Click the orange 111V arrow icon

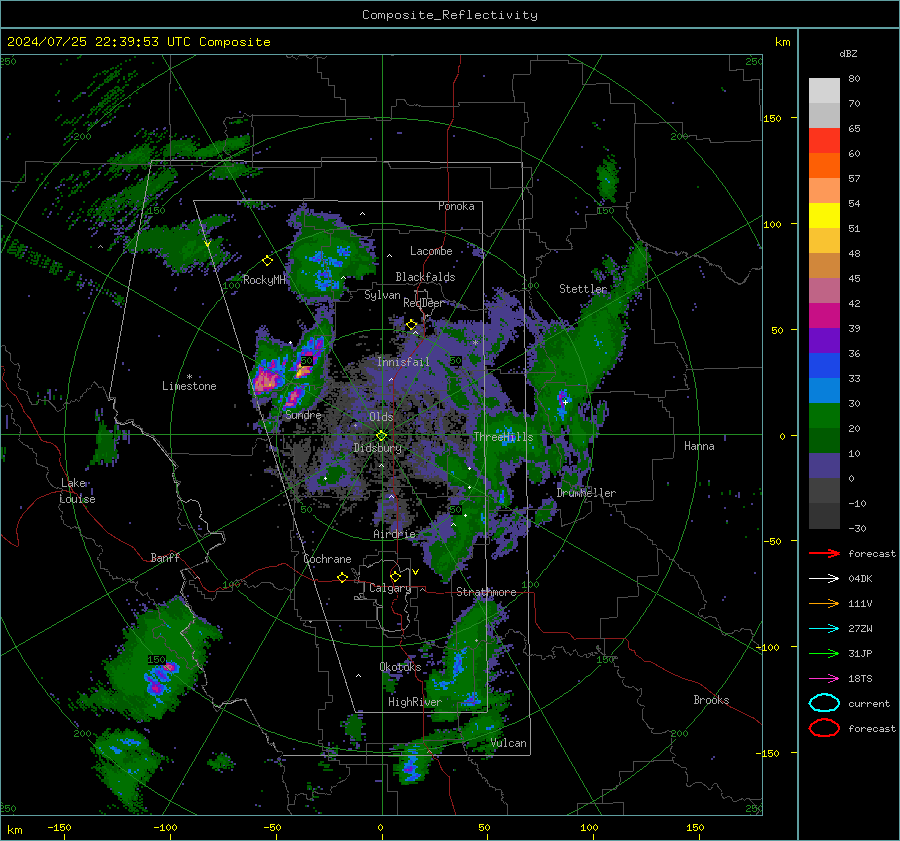[824, 603]
